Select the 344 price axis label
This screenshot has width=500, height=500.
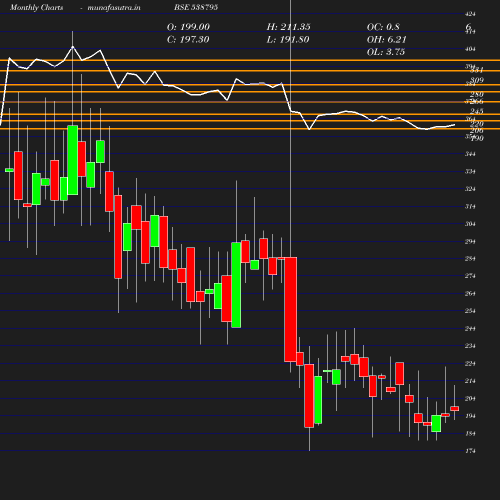tap(470, 154)
